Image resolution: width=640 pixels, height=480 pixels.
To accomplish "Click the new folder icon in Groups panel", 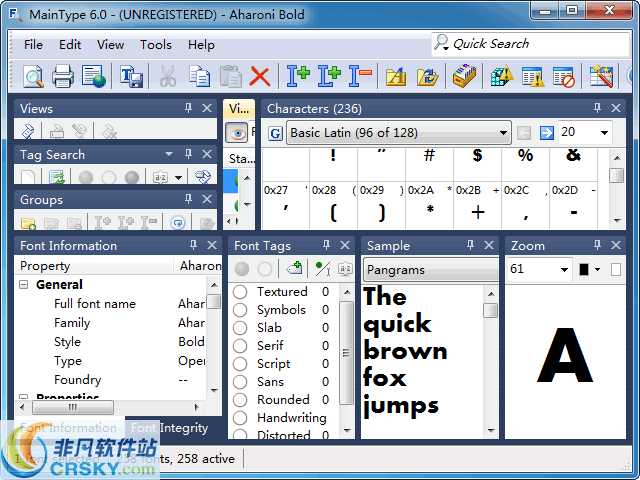I will 28,223.
